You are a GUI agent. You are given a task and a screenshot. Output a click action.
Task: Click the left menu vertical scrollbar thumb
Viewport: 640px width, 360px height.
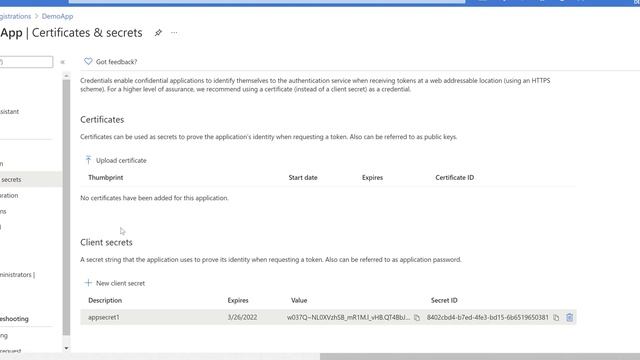(x=66, y=207)
